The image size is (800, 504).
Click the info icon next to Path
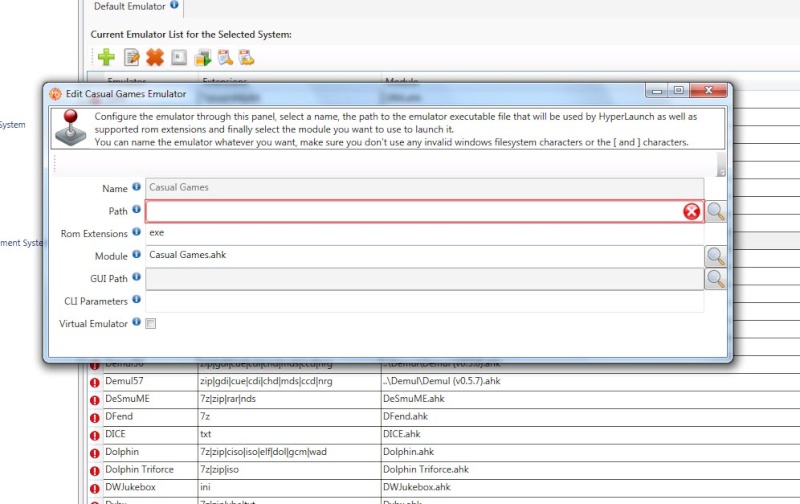136,209
